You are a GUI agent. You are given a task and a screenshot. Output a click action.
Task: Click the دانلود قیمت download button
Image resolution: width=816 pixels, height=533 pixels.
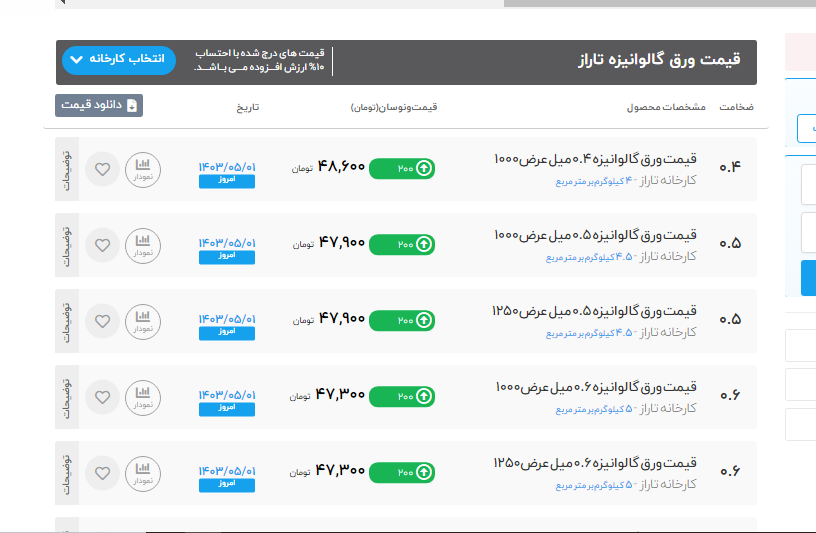[x=99, y=105]
